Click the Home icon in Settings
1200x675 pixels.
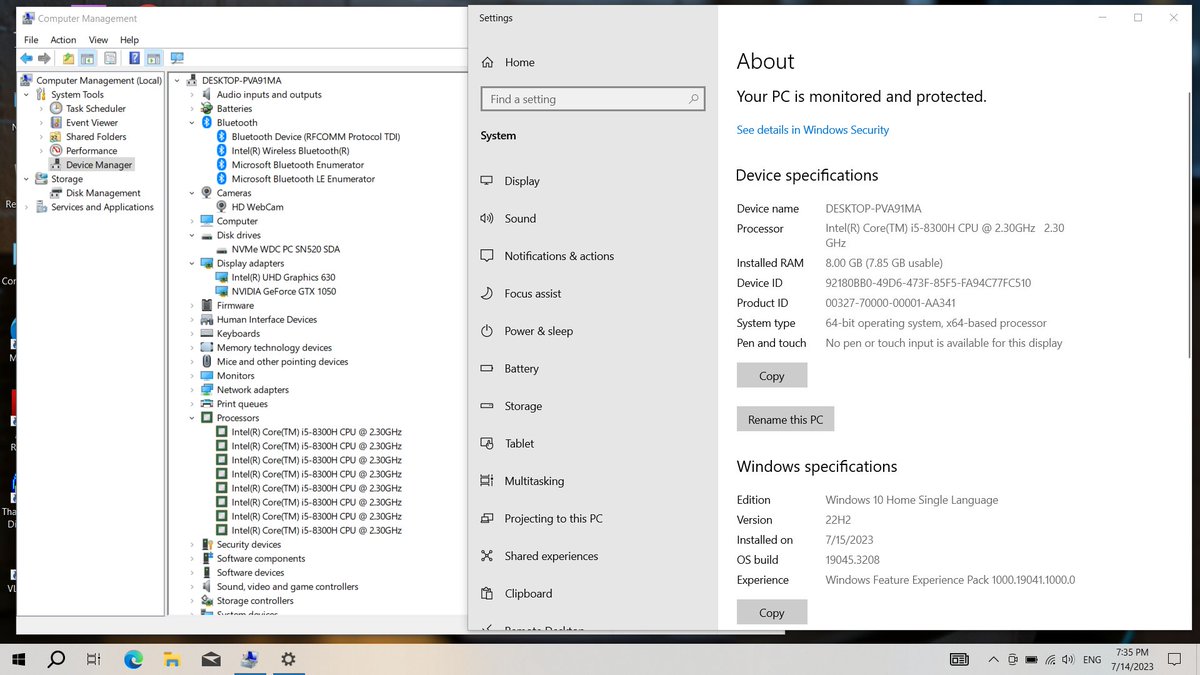coord(487,62)
